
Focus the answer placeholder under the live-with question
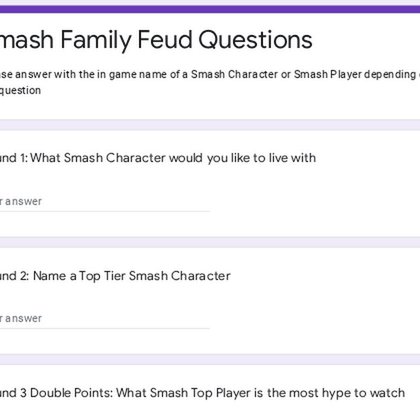pyautogui.click(x=21, y=201)
